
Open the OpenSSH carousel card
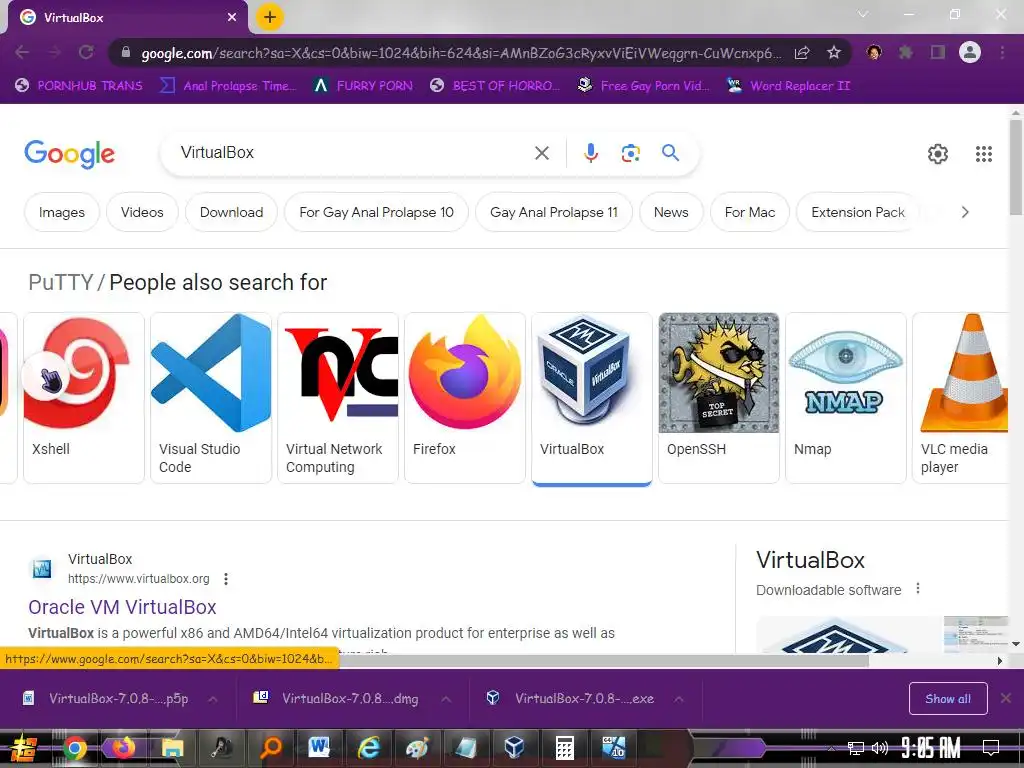pos(719,398)
